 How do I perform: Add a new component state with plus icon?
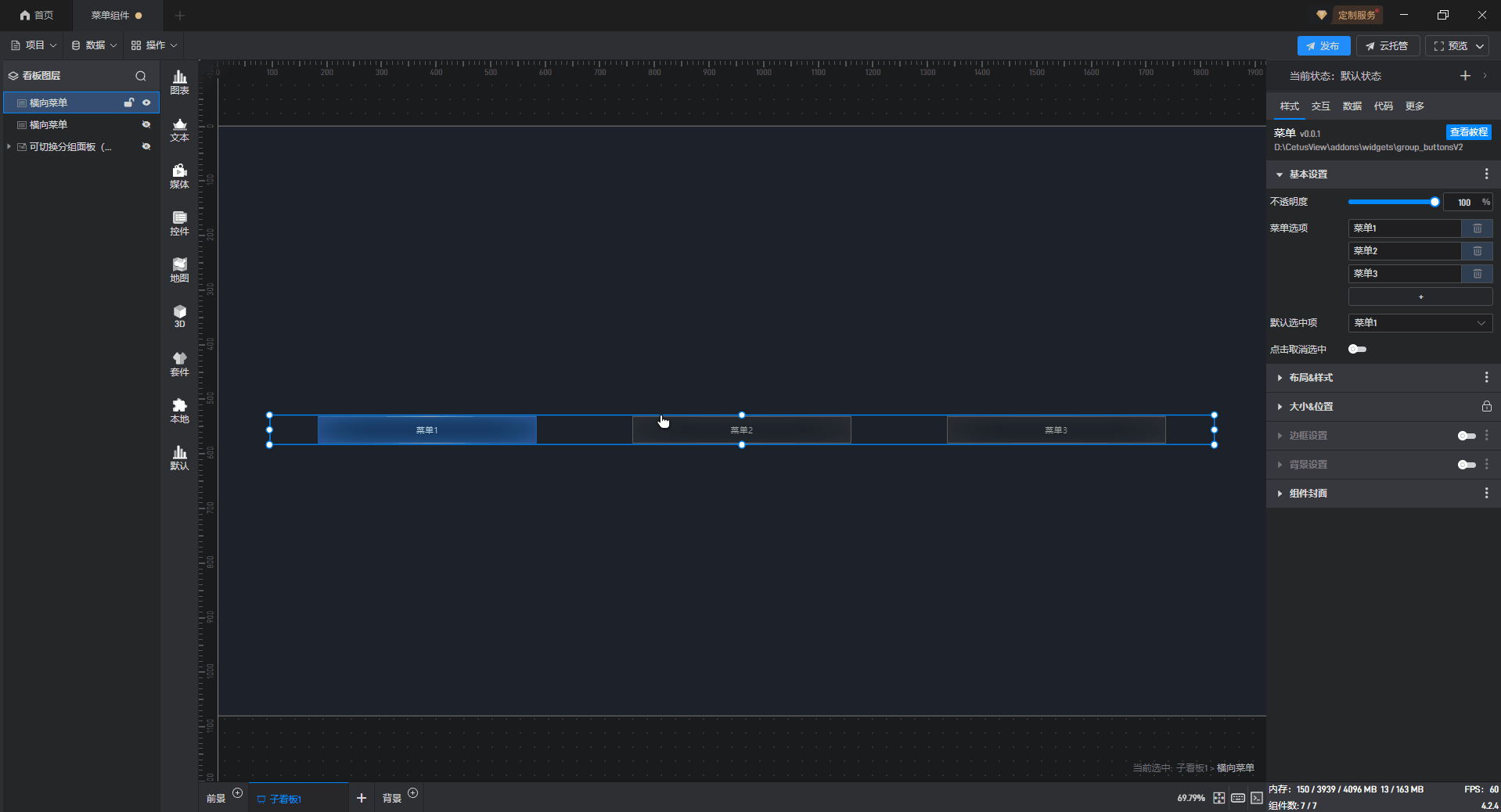pos(1465,76)
